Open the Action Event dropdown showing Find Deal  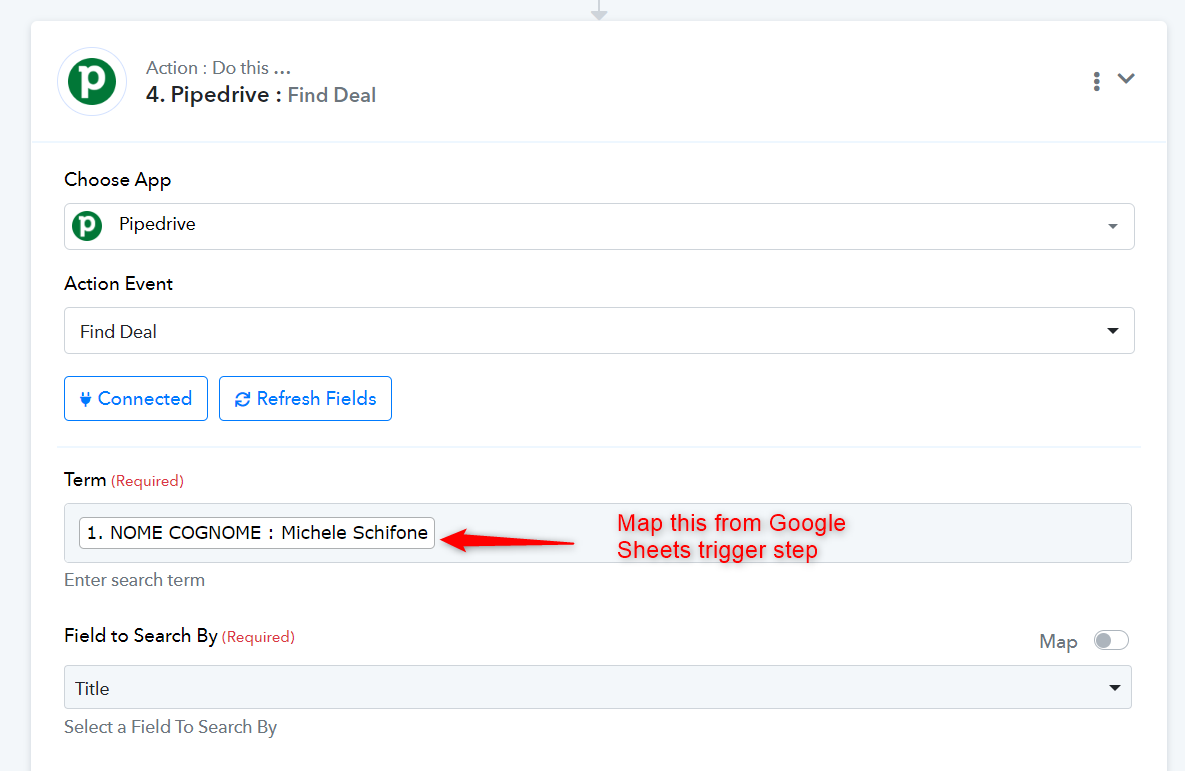point(599,330)
